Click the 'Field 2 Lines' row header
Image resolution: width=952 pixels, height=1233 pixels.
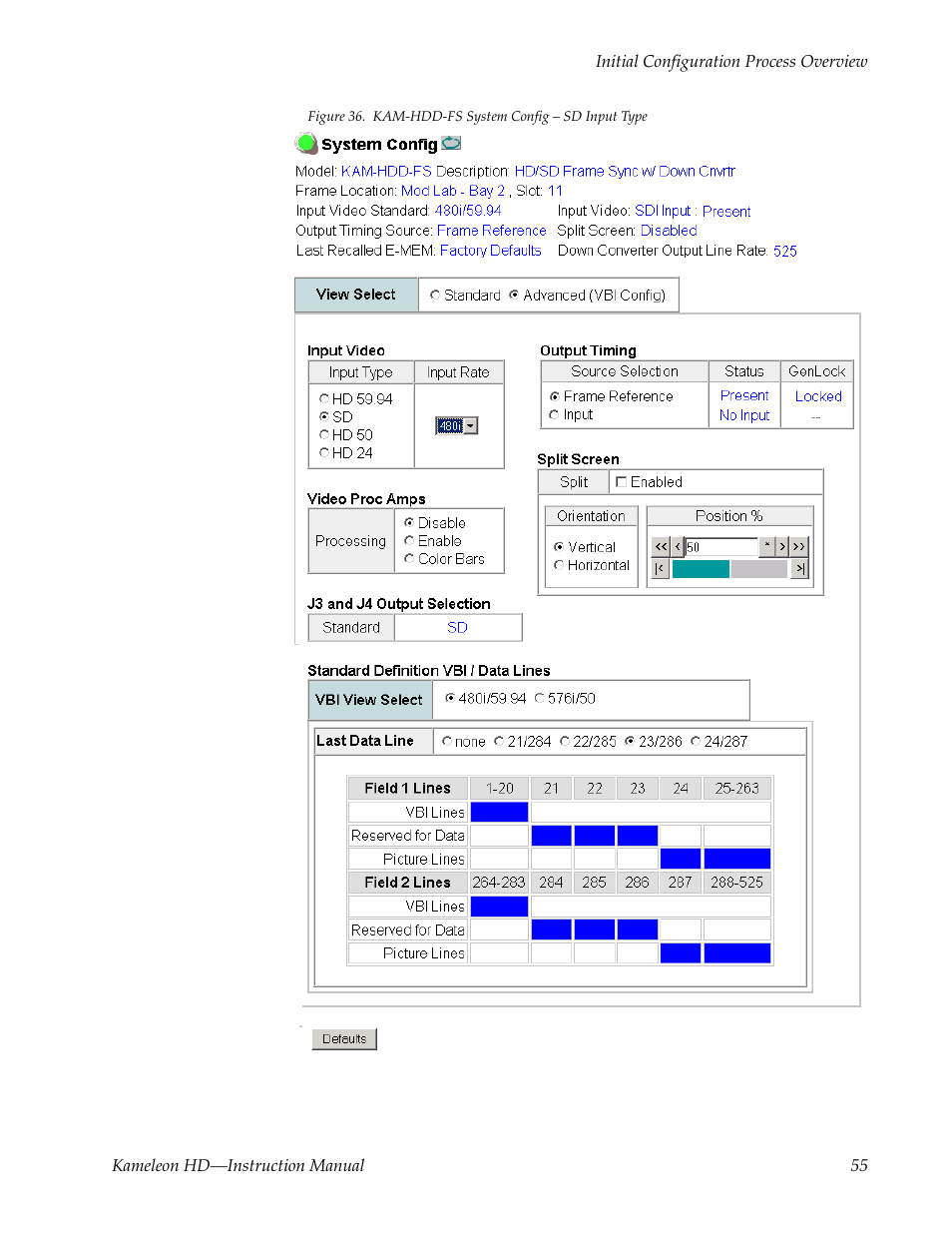point(408,883)
